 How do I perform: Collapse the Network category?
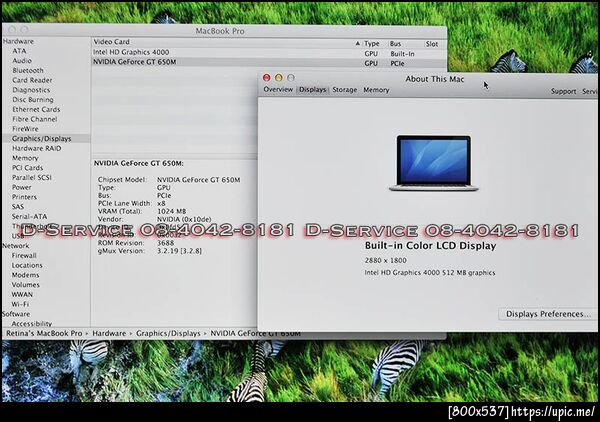pos(15,246)
